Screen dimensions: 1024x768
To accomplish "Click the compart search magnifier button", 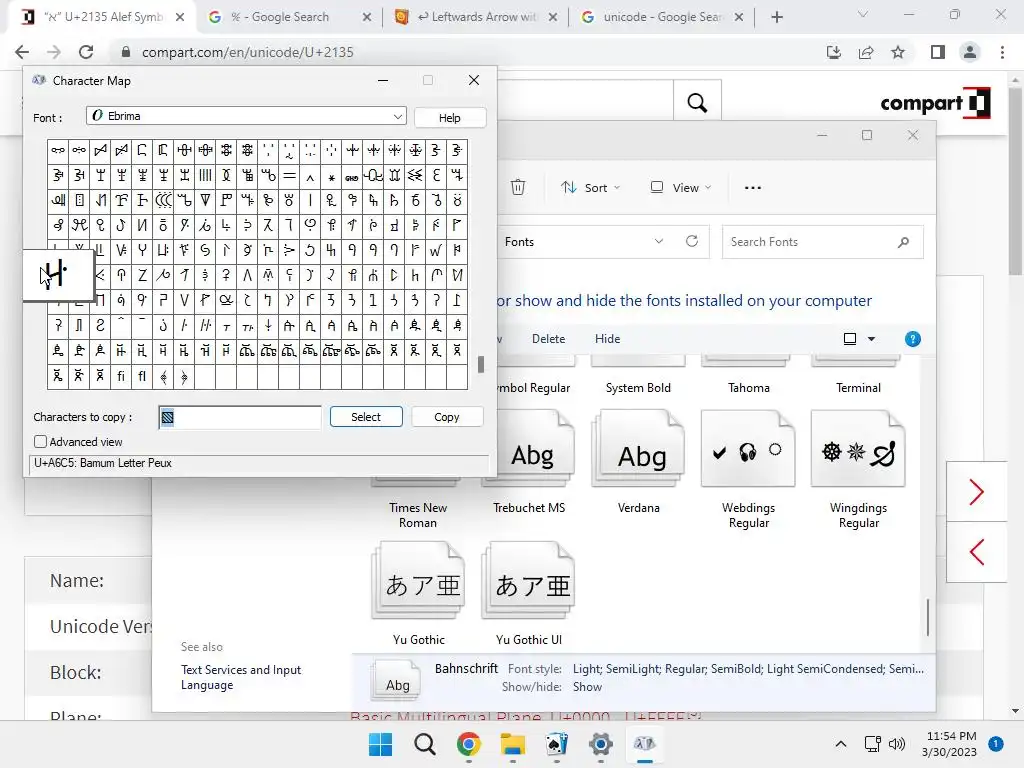I will 697,103.
